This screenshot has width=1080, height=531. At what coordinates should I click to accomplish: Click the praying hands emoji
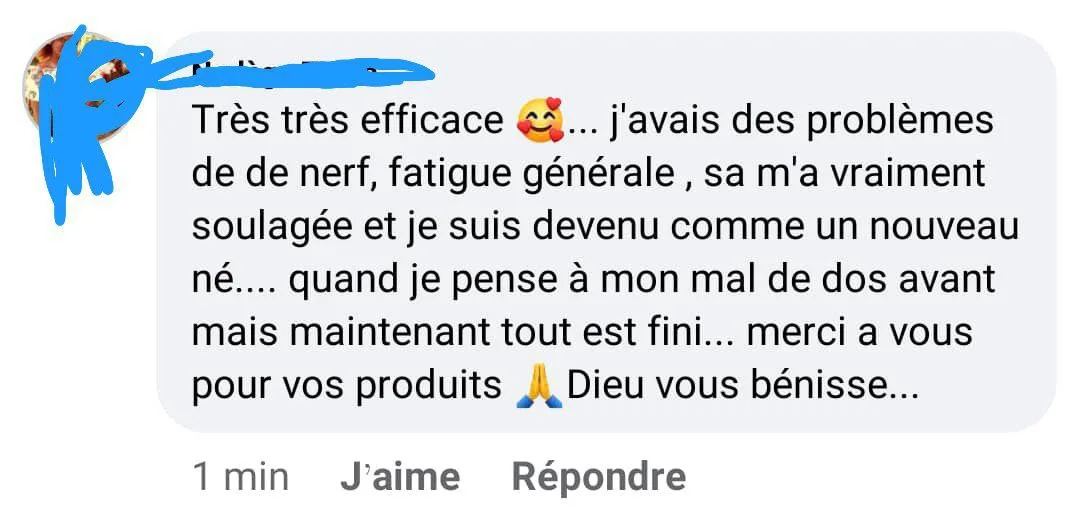(539, 386)
